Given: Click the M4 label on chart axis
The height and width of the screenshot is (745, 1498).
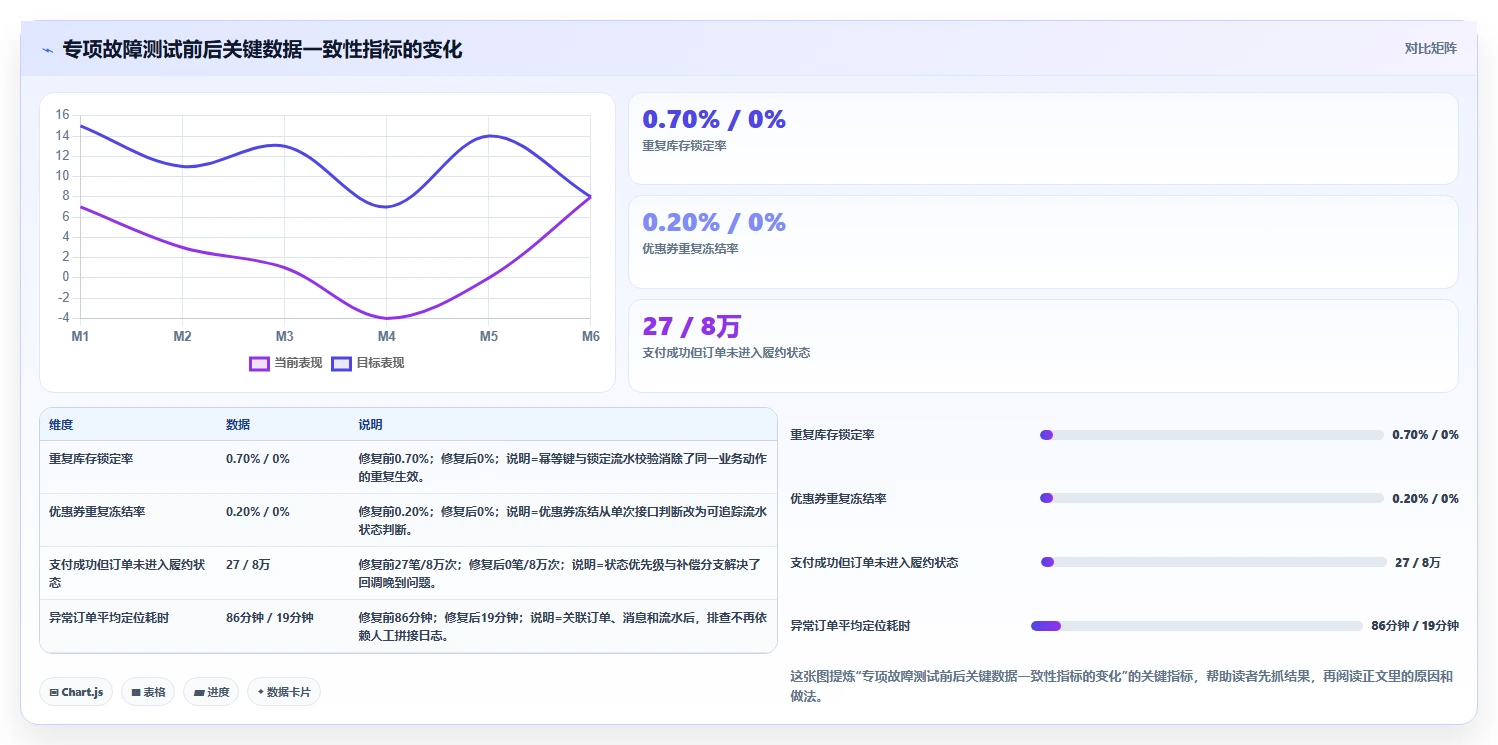Looking at the screenshot, I should (x=387, y=337).
